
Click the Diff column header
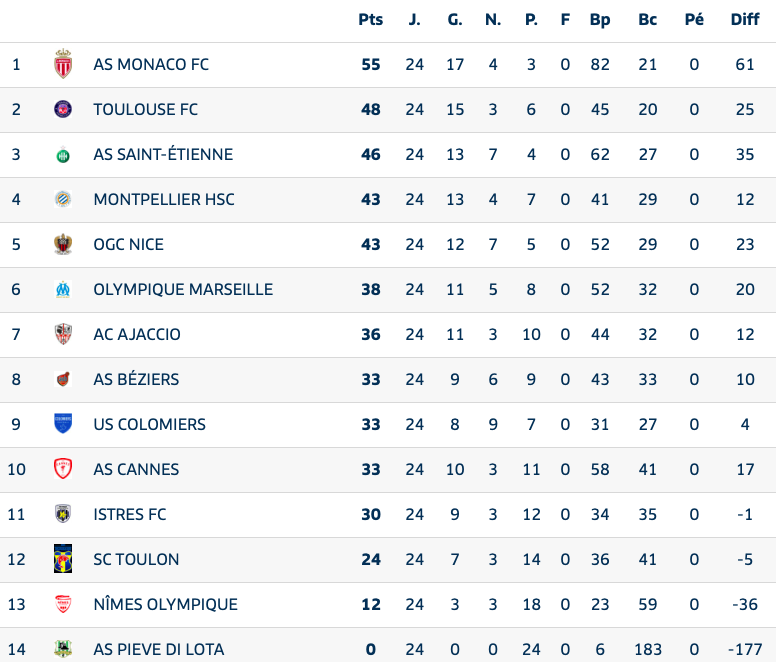tap(745, 19)
